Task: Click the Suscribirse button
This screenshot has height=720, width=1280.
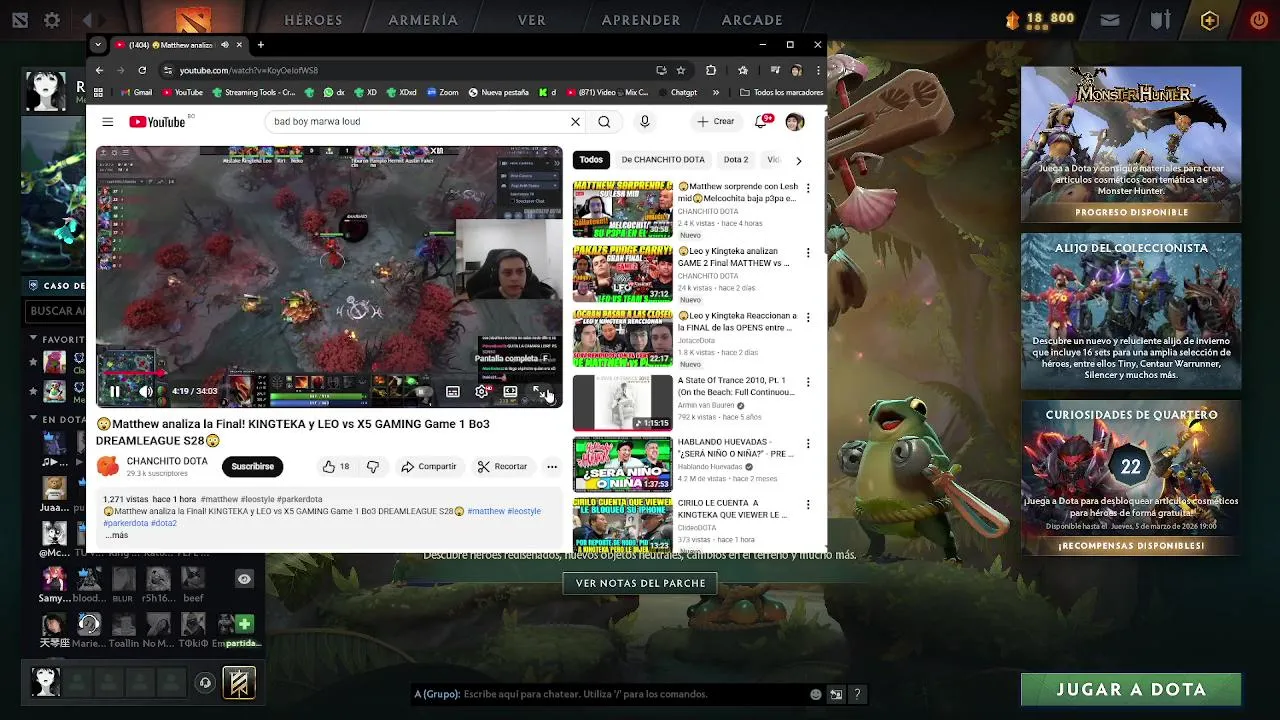Action: [x=252, y=466]
